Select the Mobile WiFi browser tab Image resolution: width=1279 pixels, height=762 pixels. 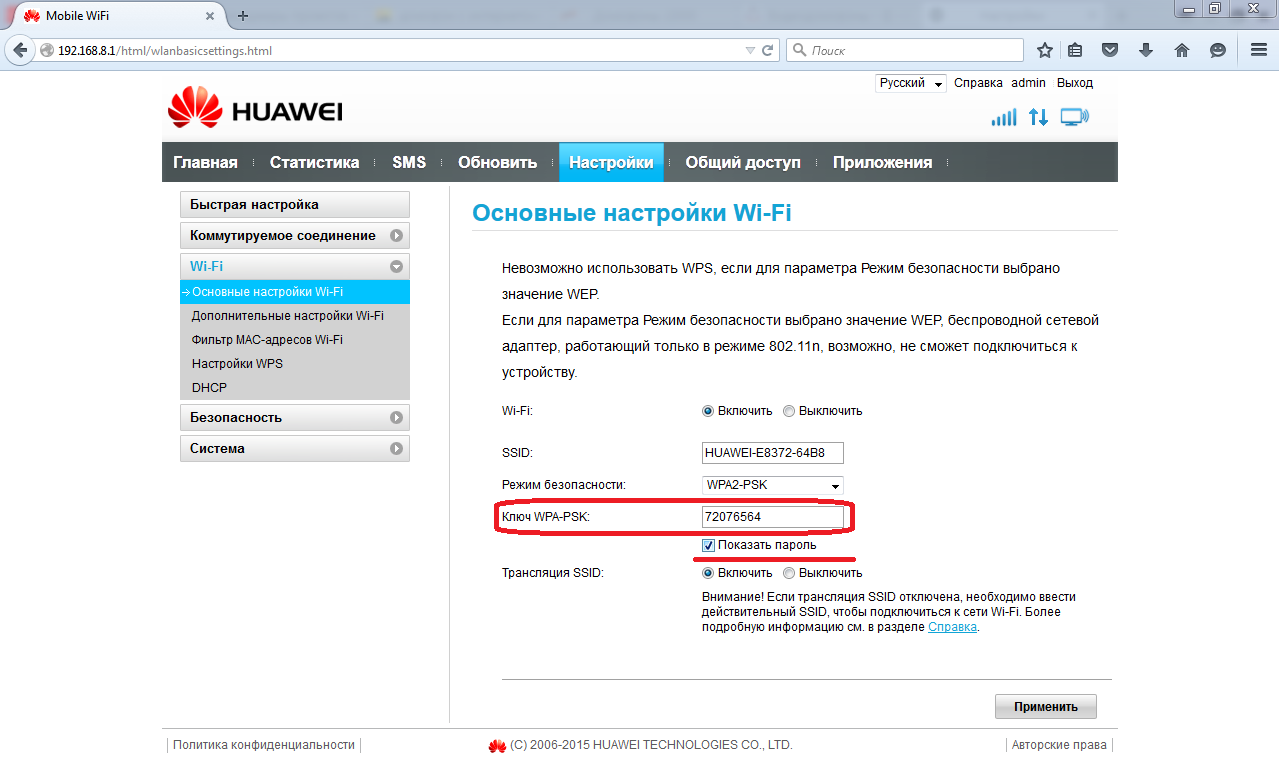click(118, 16)
